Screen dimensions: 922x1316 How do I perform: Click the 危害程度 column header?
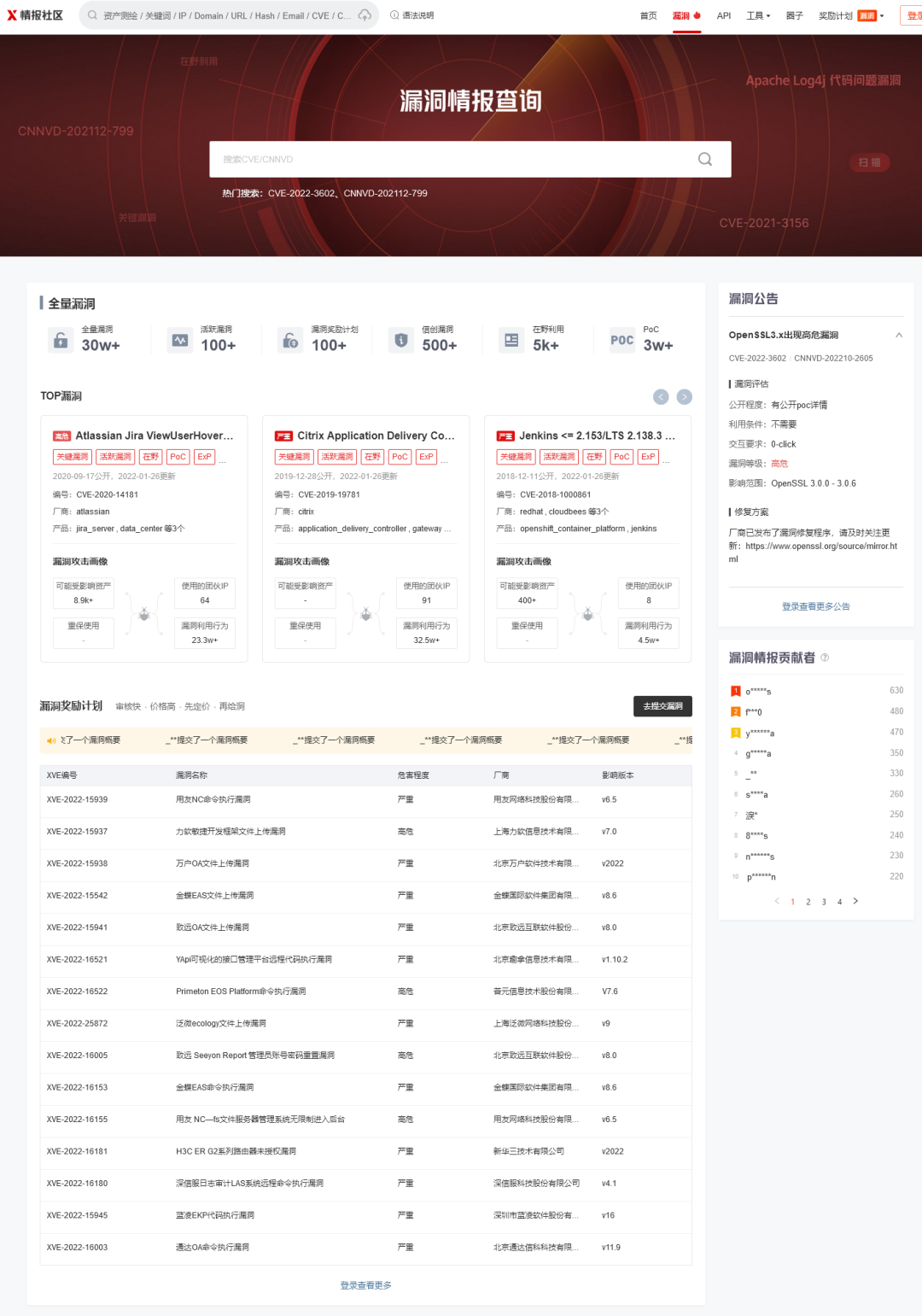(x=414, y=775)
